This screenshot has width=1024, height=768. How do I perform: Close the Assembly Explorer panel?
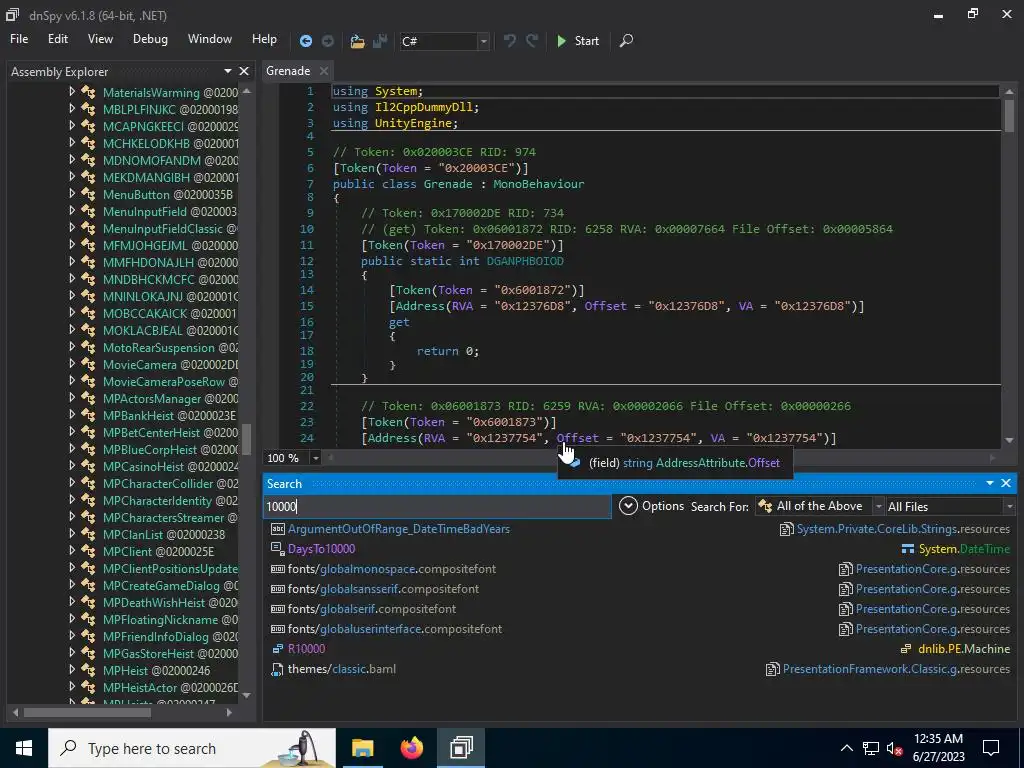244,71
